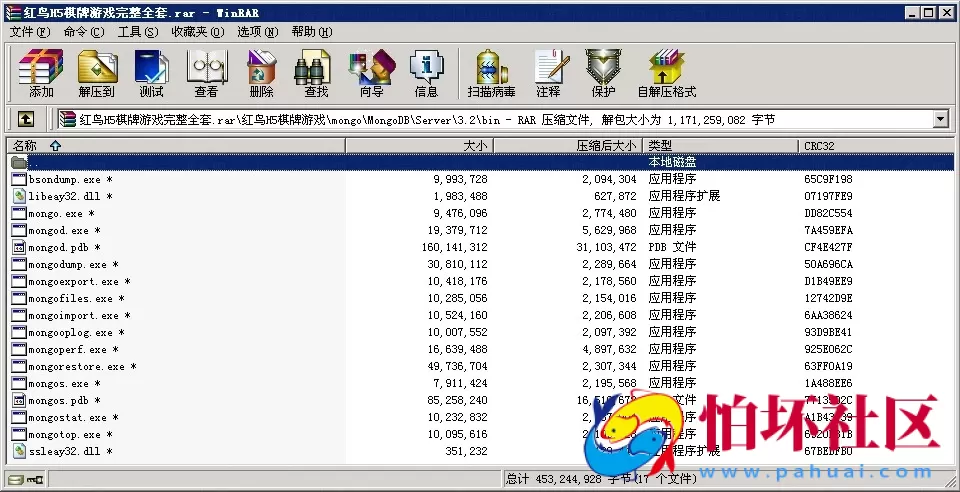Select the mongoimport.exe file row
The image size is (960, 492).
(x=482, y=315)
